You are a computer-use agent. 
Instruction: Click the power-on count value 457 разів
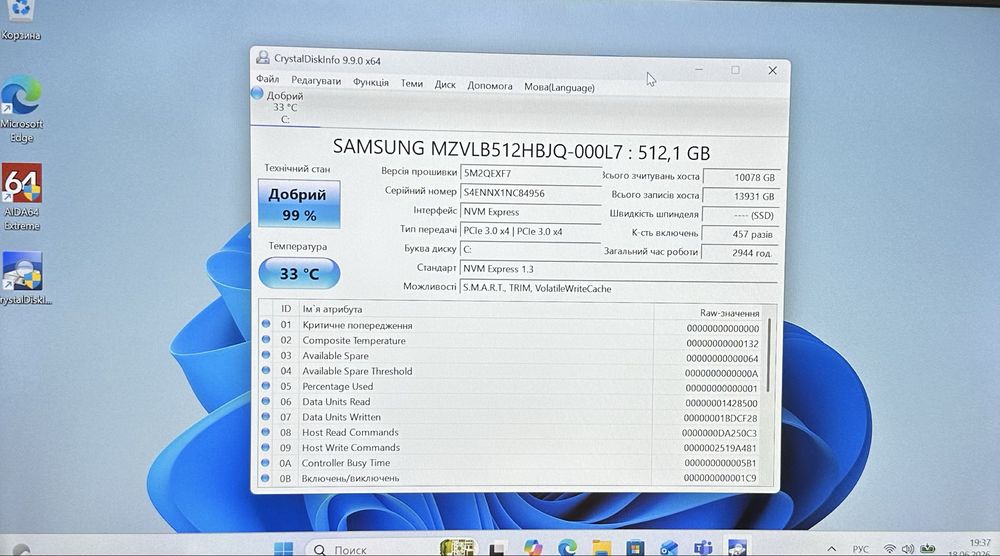[740, 234]
